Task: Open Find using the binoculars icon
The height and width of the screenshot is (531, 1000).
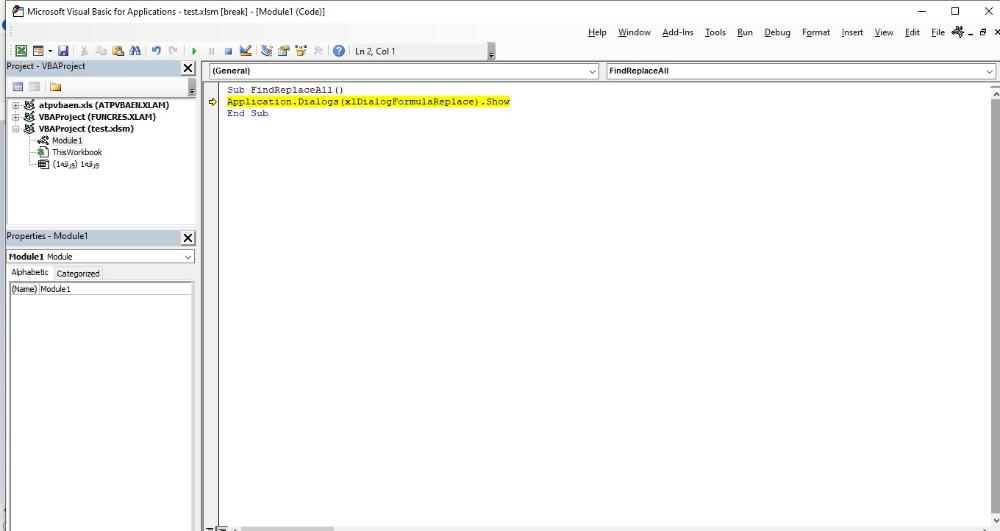Action: [135, 51]
